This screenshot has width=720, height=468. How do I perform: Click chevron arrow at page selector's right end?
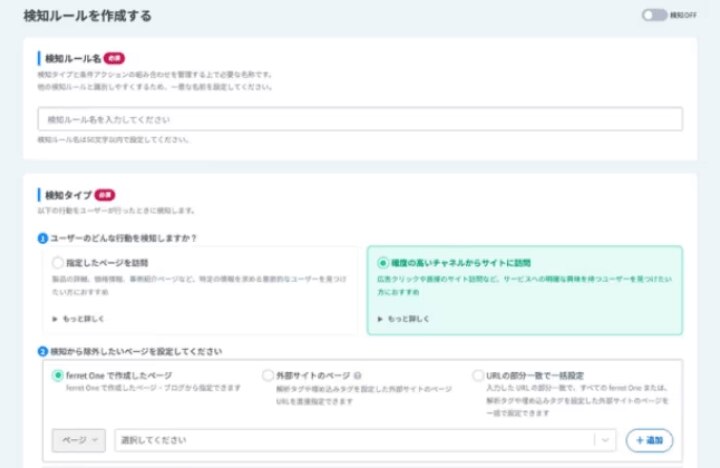[x=604, y=440]
